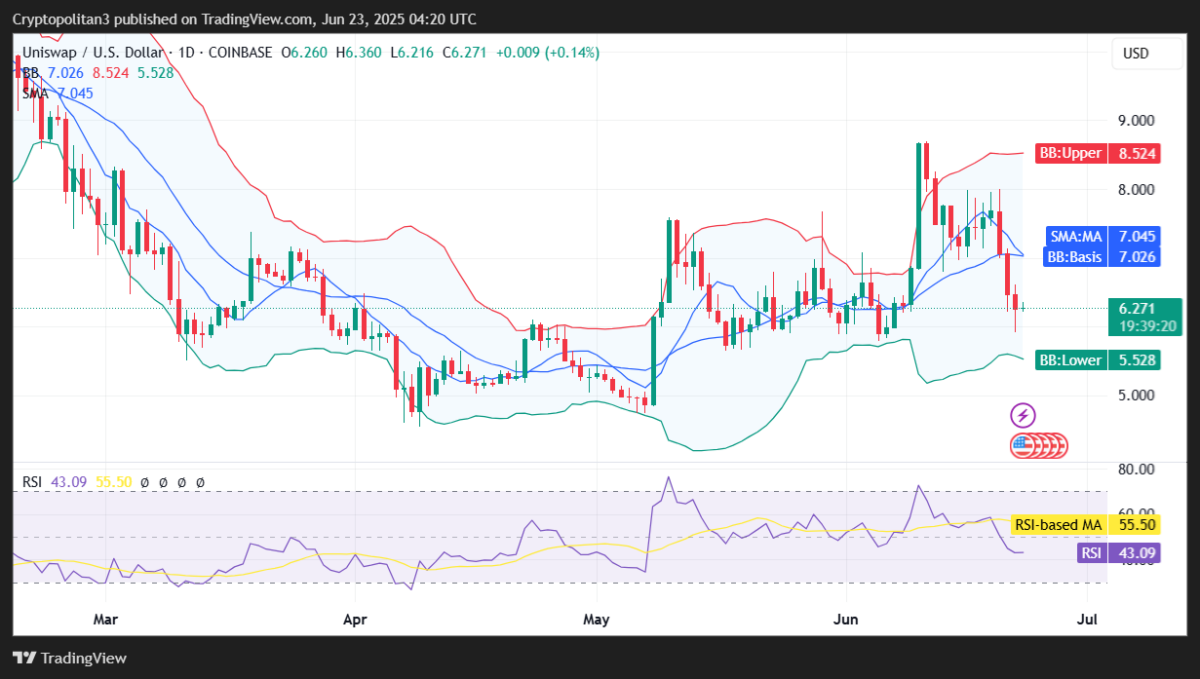Click the 43.09 value in RSI legend
Screen dimensions: 1200x679
(x=70, y=482)
